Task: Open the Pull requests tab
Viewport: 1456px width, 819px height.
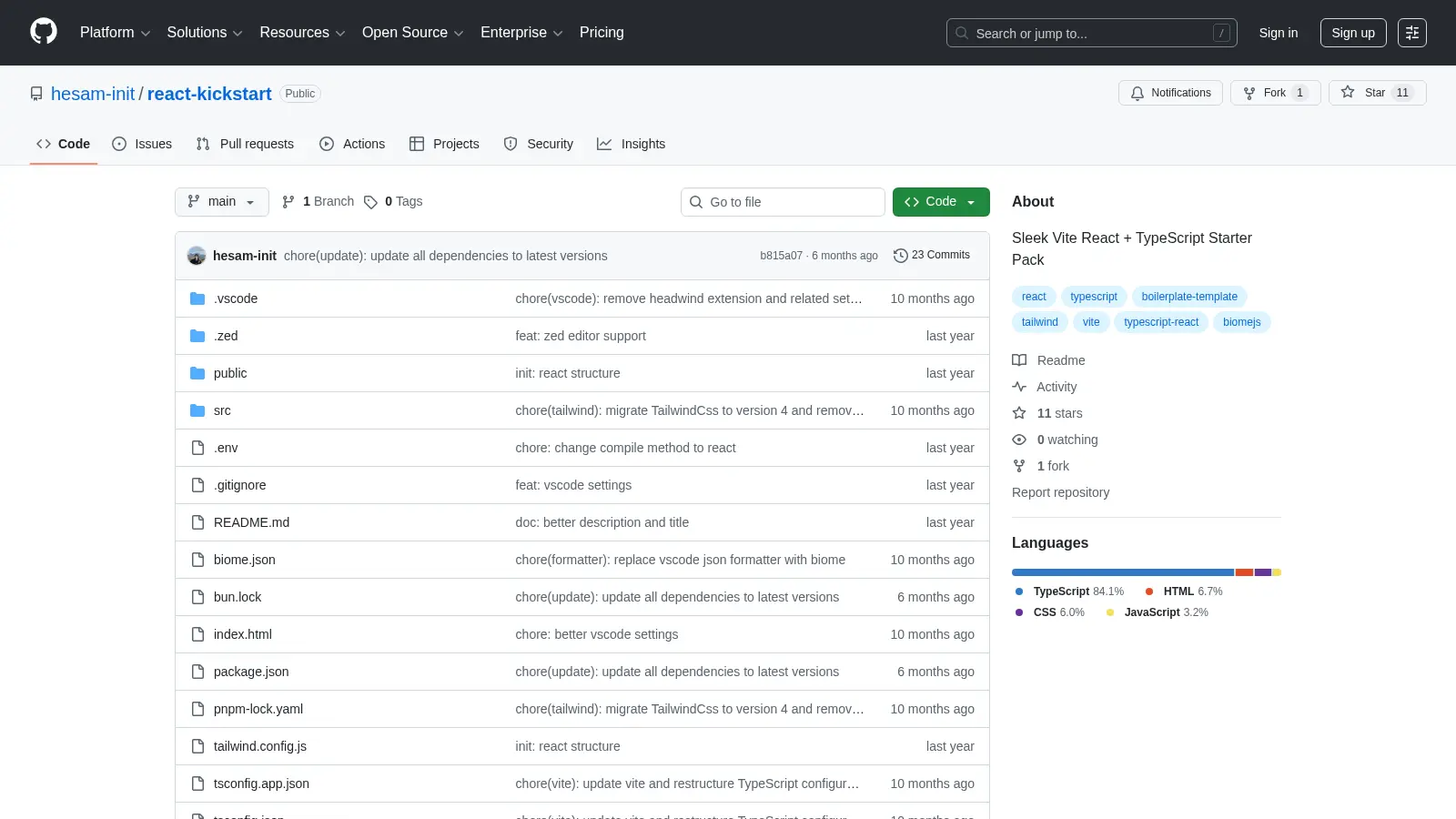Action: [245, 144]
